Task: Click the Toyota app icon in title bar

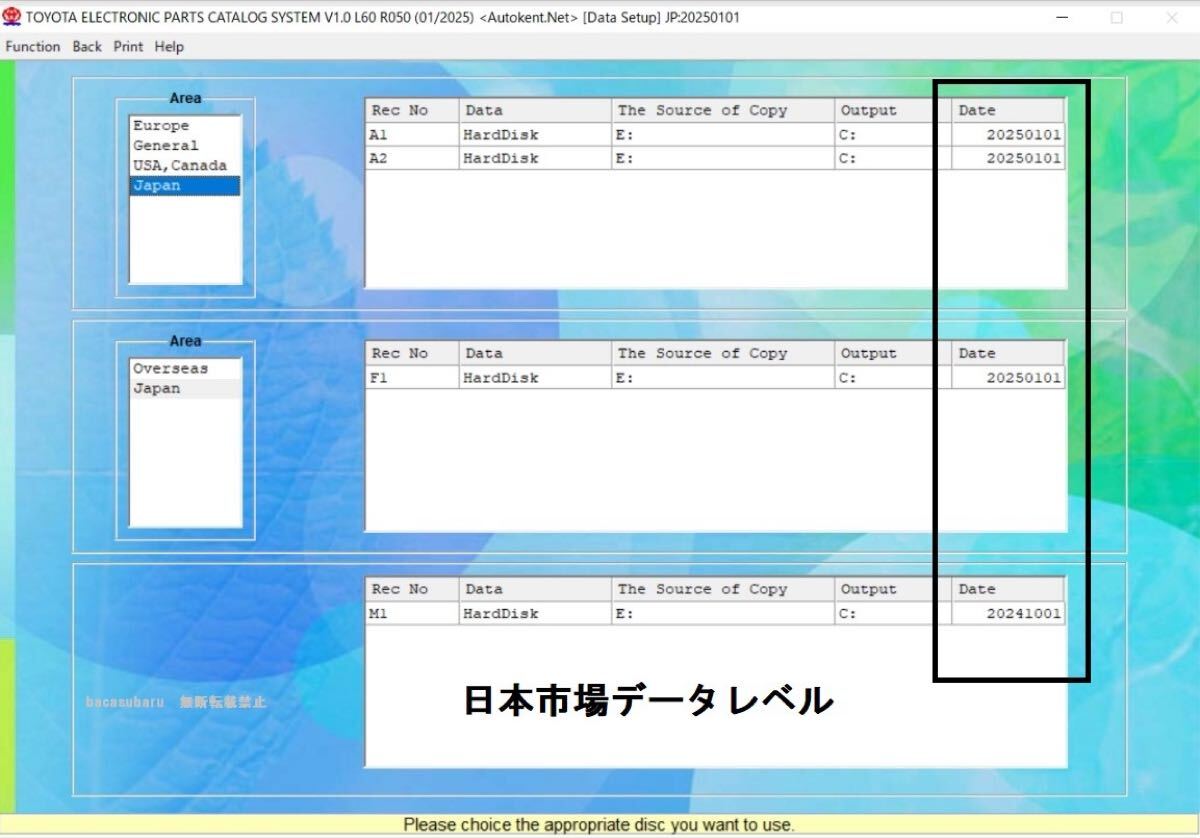Action: tap(12, 17)
